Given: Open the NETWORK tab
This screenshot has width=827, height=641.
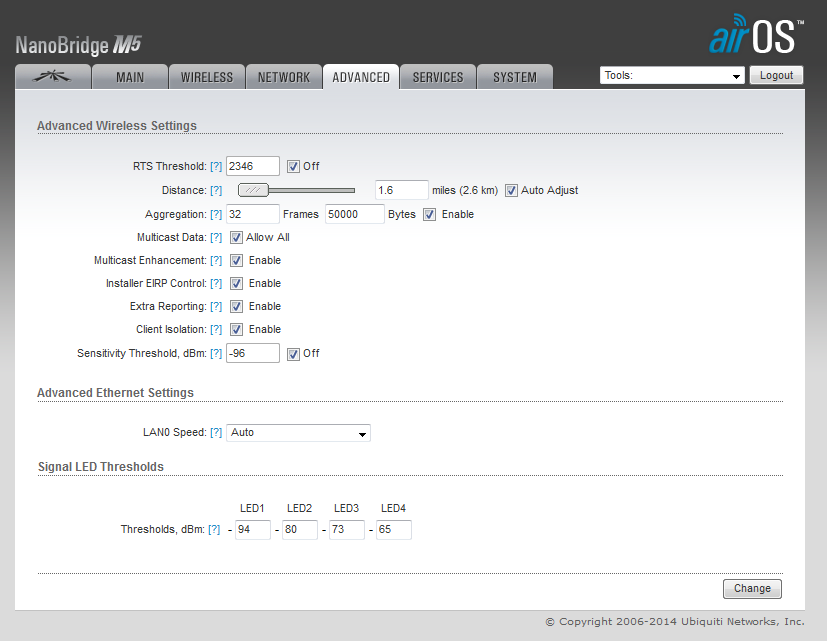Looking at the screenshot, I should tap(284, 77).
